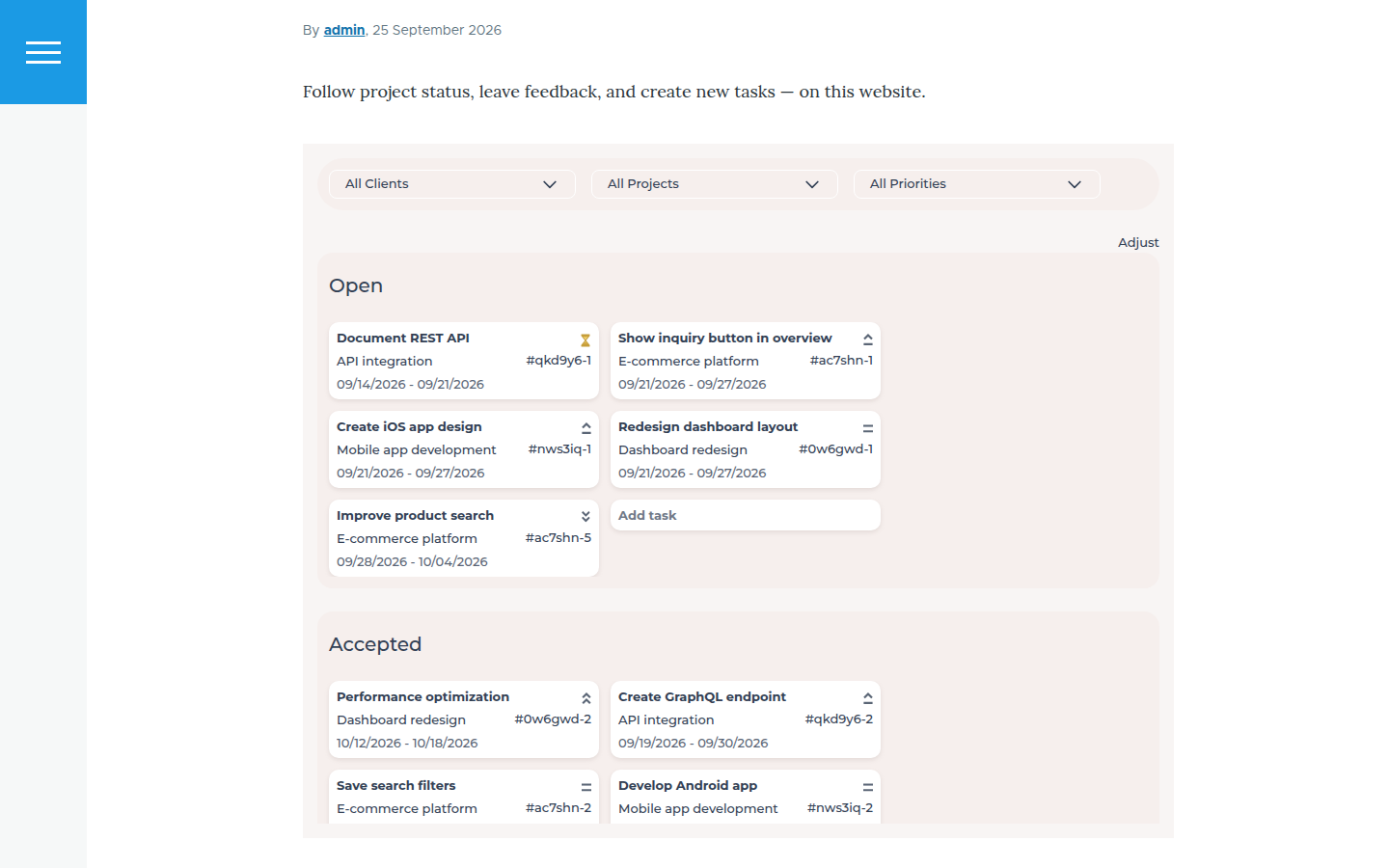Click the Adjust link
The image size is (1389, 868).
[1138, 242]
